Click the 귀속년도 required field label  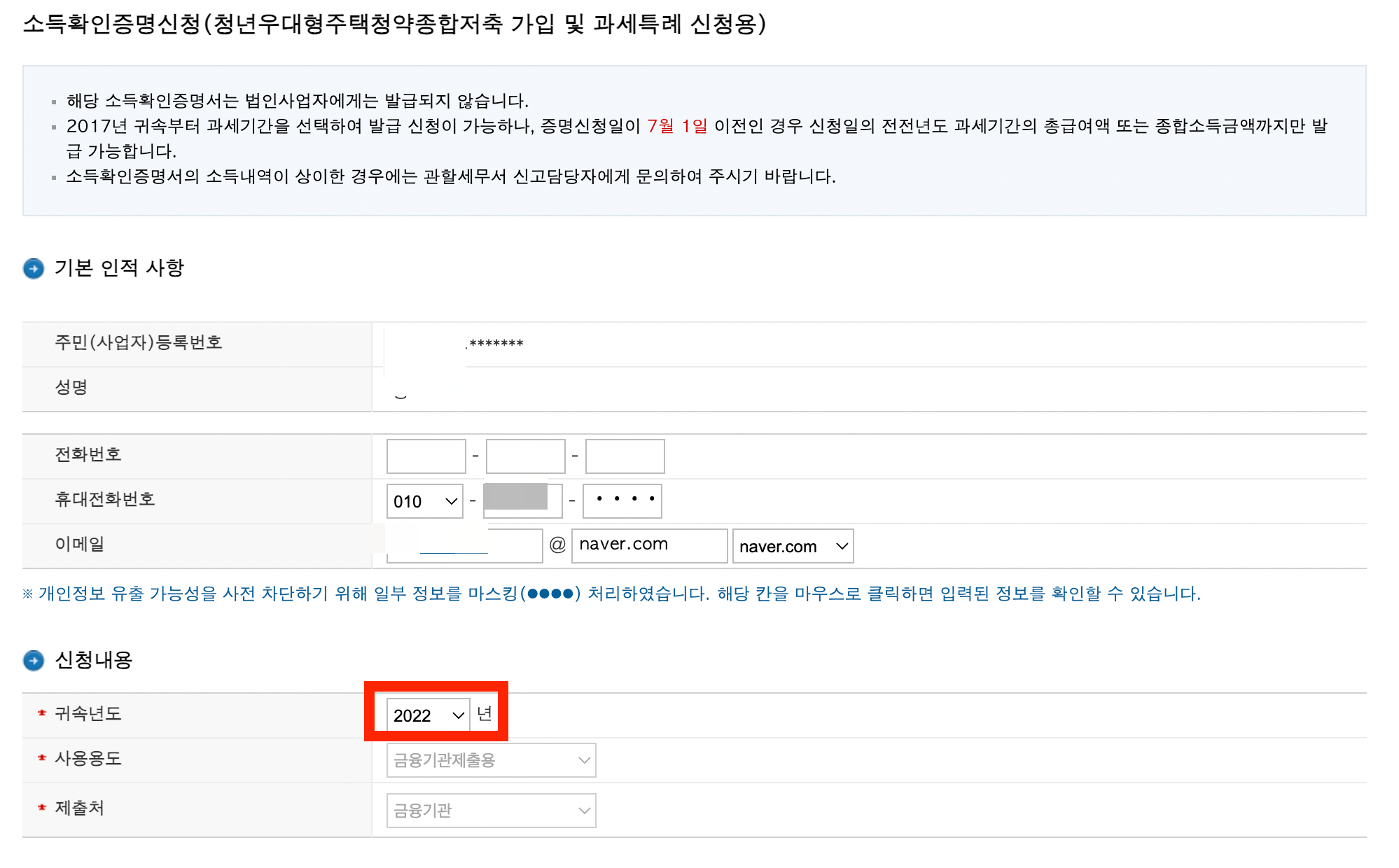(x=88, y=713)
